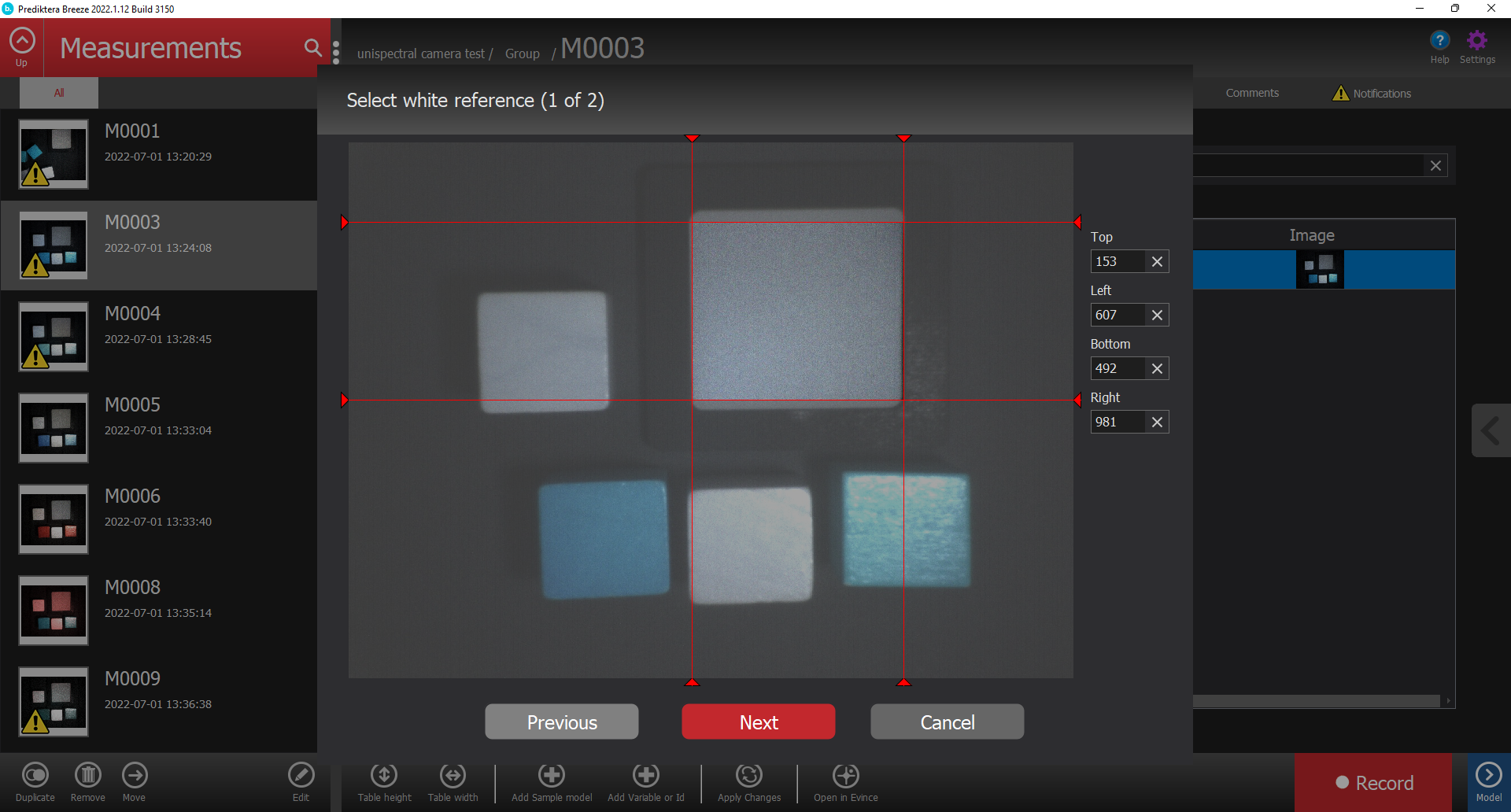This screenshot has width=1511, height=812.
Task: Click the Move arrow icon
Action: (135, 776)
